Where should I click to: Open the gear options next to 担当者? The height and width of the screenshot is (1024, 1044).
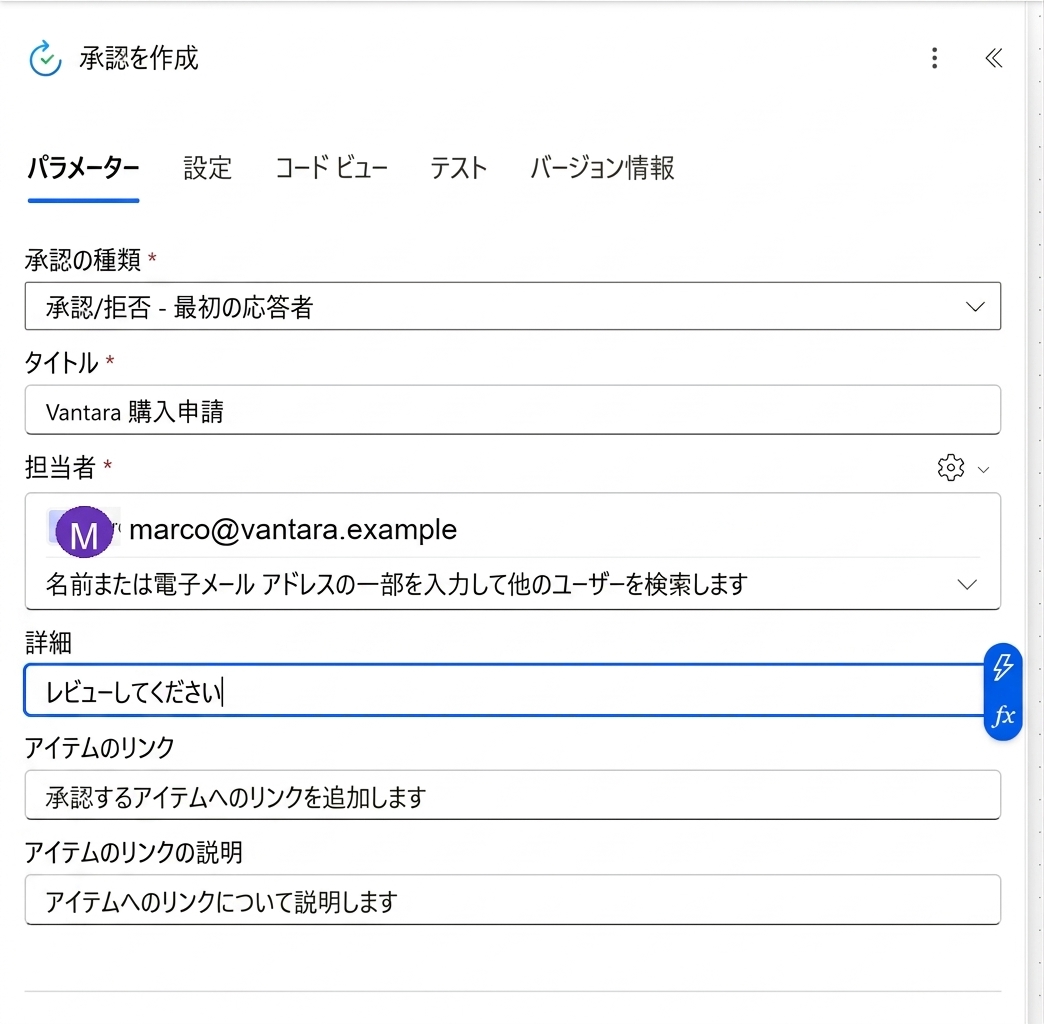[950, 468]
